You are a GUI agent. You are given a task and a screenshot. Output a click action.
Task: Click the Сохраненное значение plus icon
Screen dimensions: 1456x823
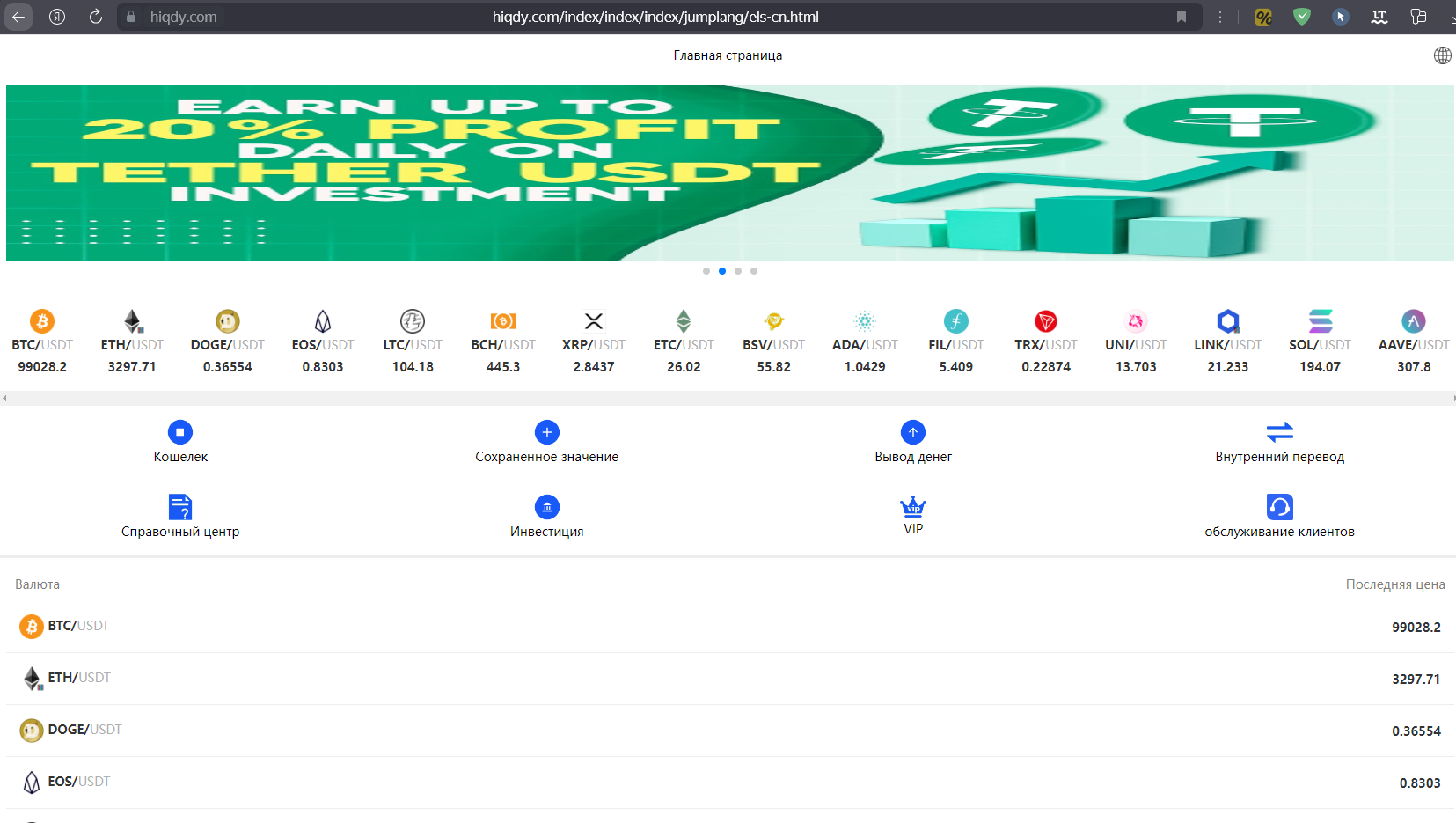tap(546, 432)
